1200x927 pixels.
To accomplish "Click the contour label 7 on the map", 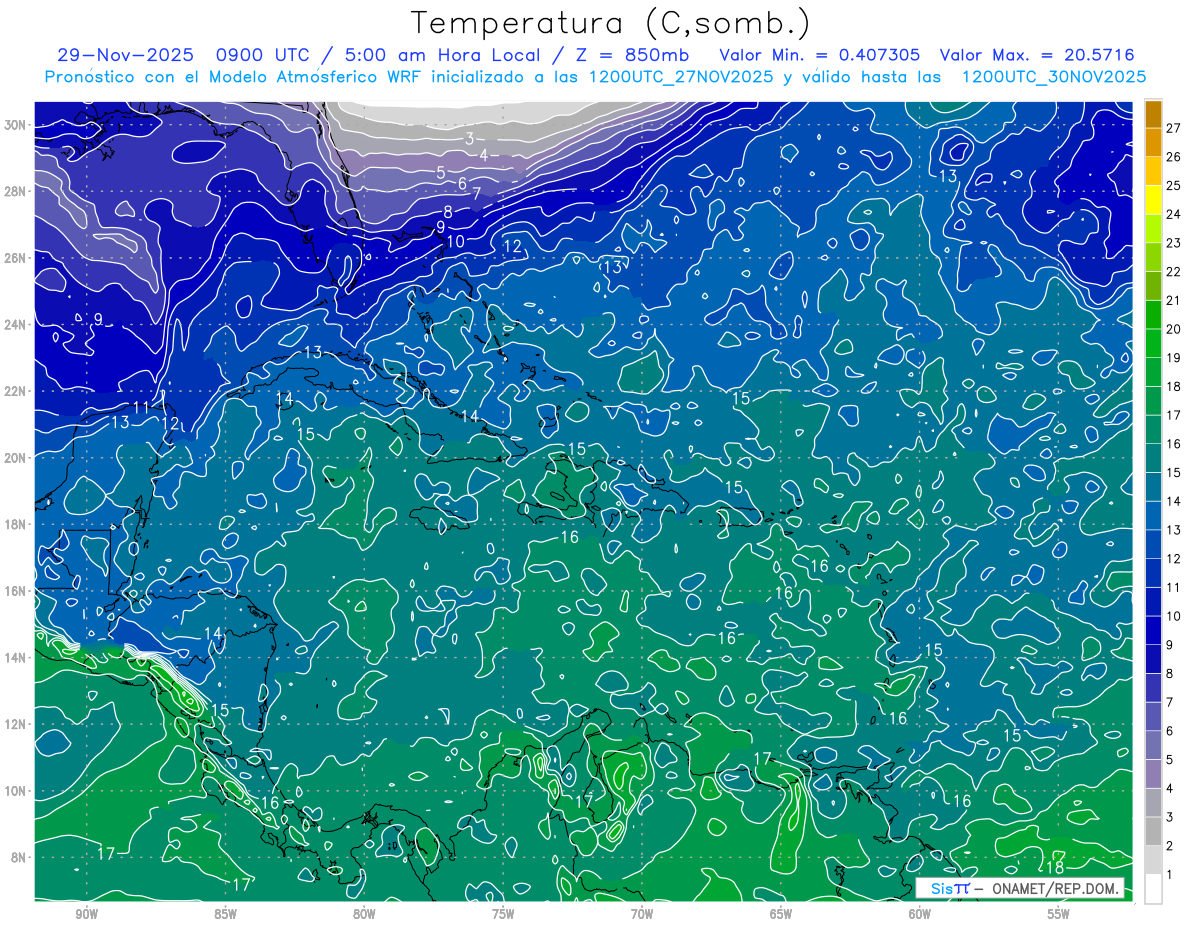I will point(477,194).
